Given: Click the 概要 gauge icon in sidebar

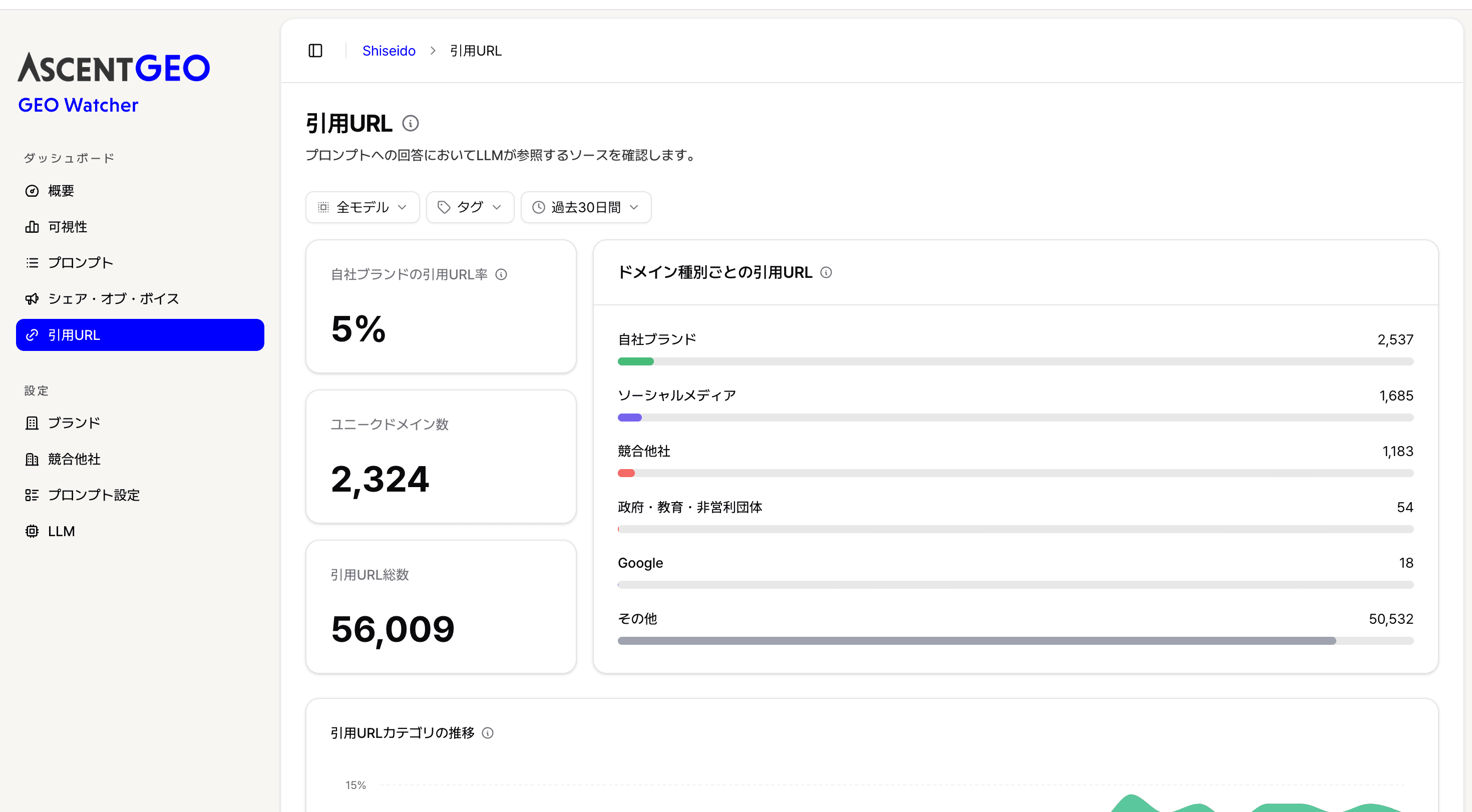Looking at the screenshot, I should 32,191.
